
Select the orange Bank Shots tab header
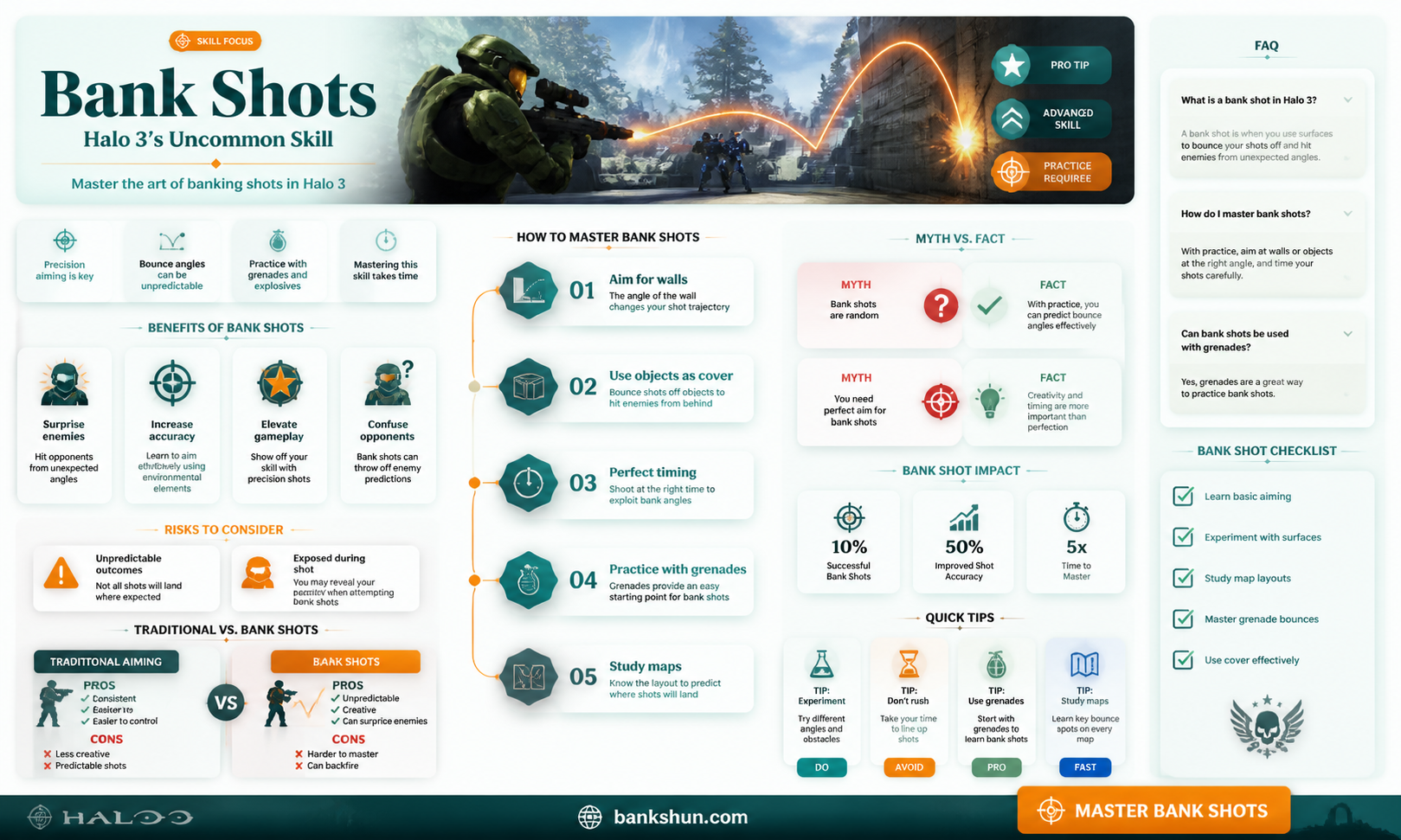345,662
